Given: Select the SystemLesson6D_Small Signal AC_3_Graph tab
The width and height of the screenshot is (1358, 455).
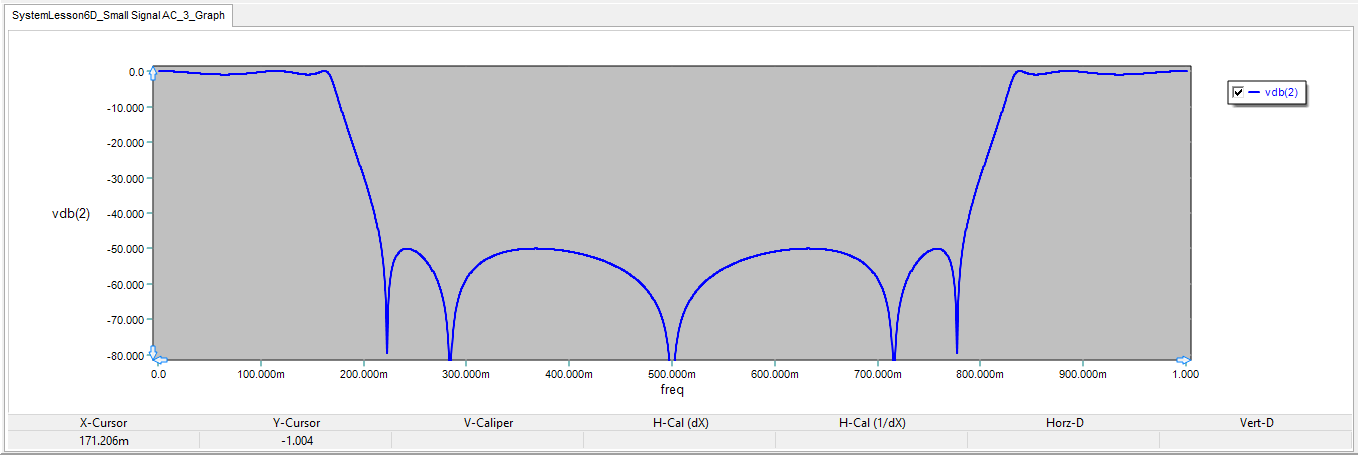Looking at the screenshot, I should (x=118, y=15).
